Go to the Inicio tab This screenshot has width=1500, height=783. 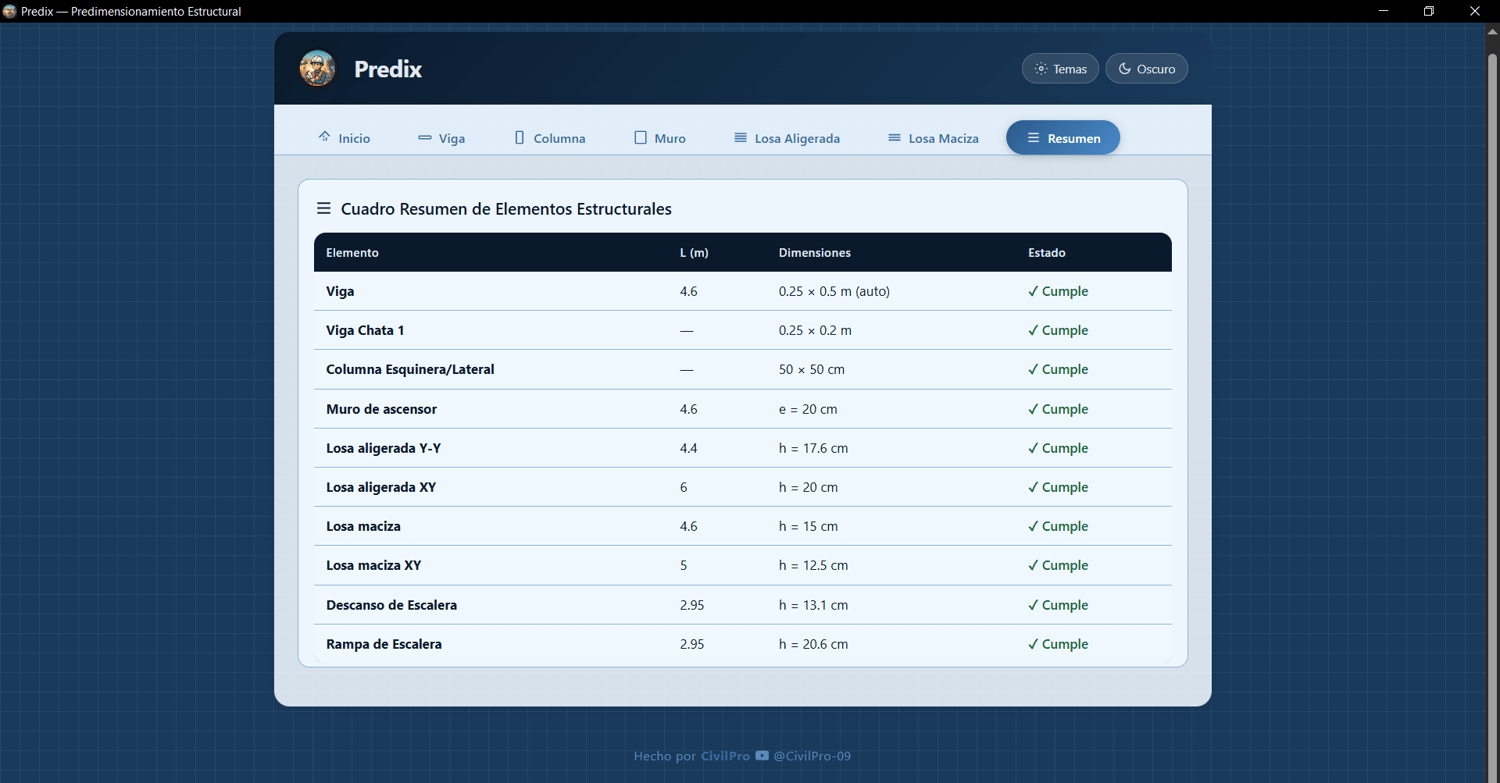[x=344, y=138]
